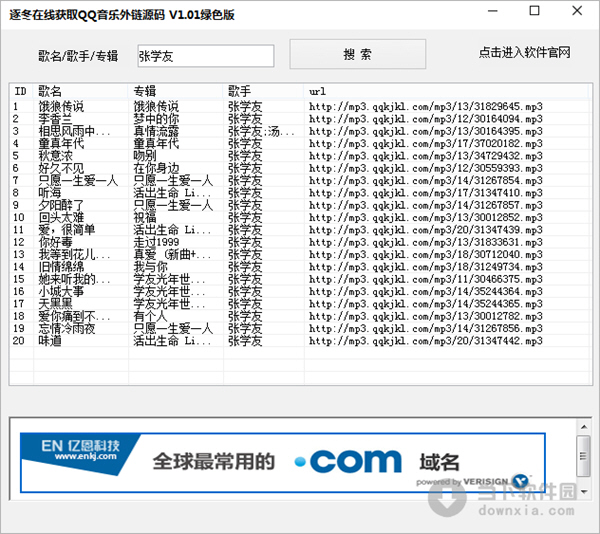Image resolution: width=600 pixels, height=534 pixels.
Task: Select song 相思风雨中...
Action: (74, 131)
